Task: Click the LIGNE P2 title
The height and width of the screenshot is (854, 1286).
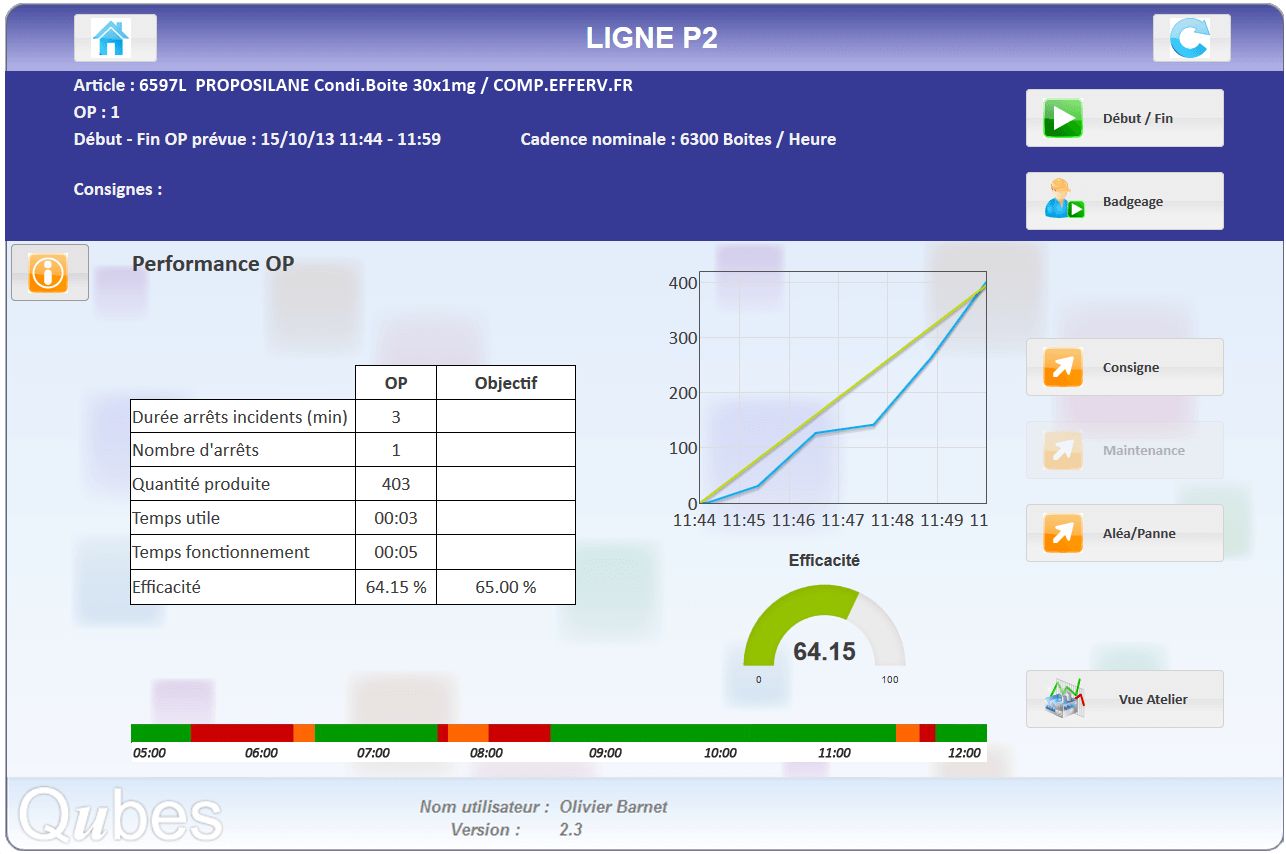Action: click(x=652, y=38)
